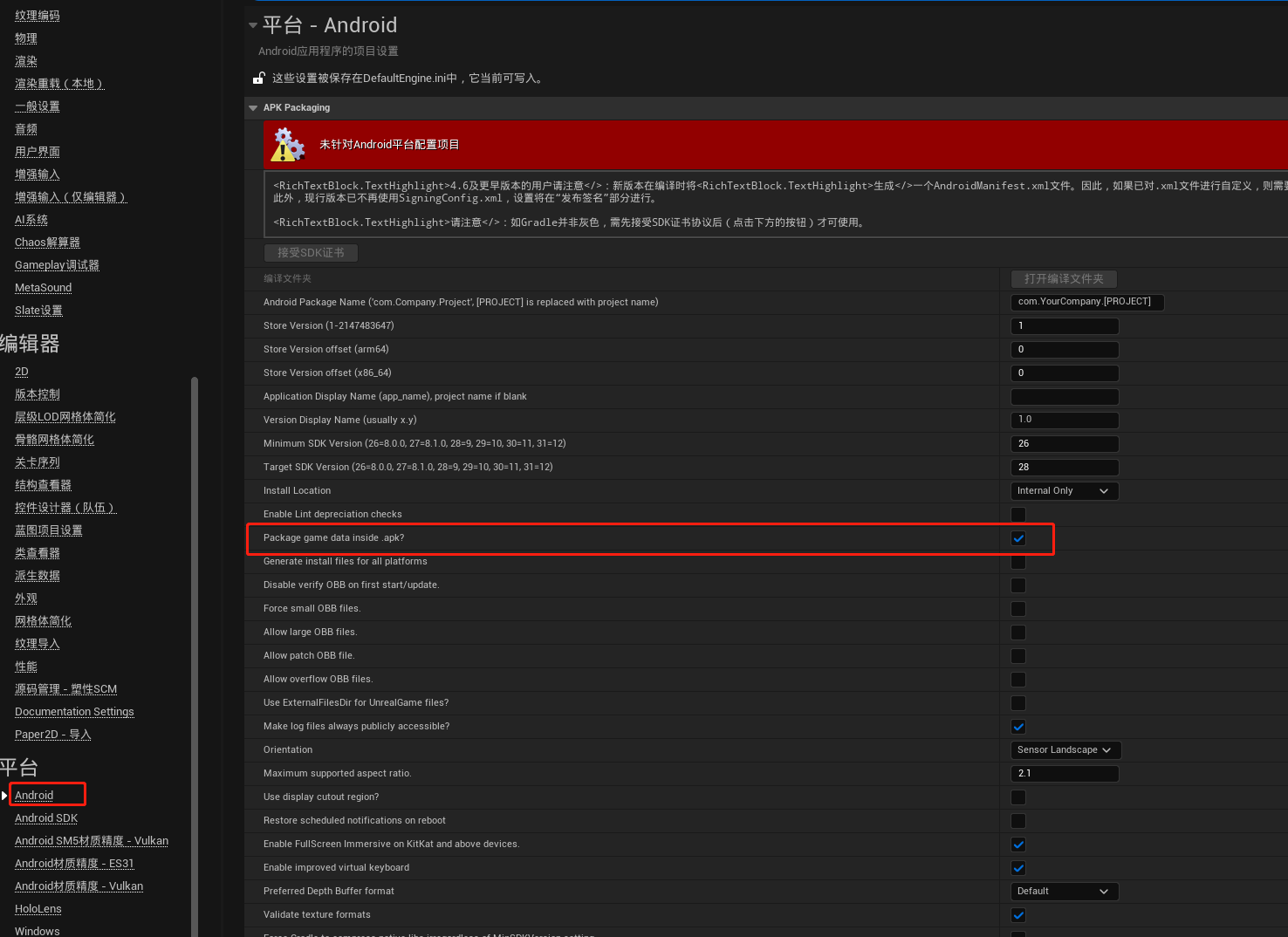This screenshot has height=937, width=1288.
Task: Open Android材质精度 - ES31 settings
Action: [x=74, y=863]
